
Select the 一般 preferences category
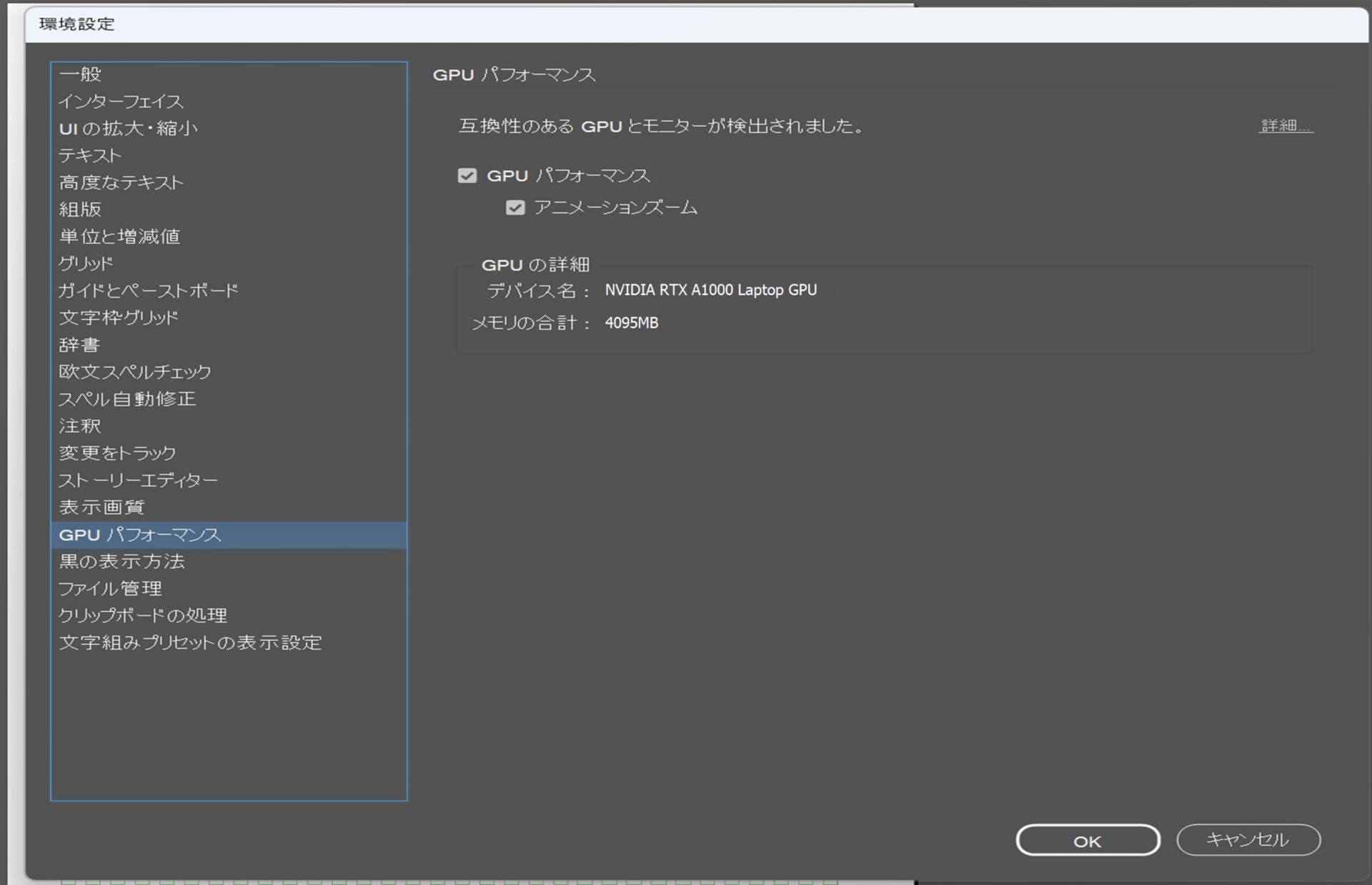coord(80,74)
